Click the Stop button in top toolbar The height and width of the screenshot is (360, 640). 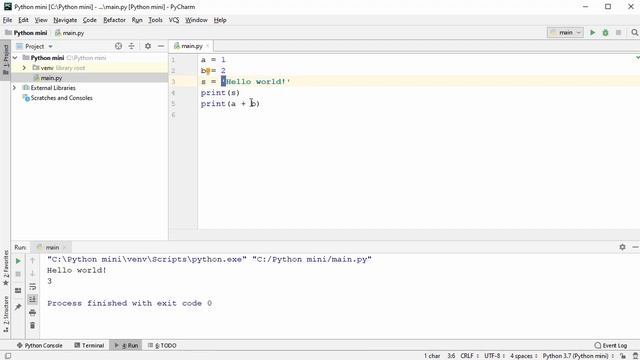618,33
